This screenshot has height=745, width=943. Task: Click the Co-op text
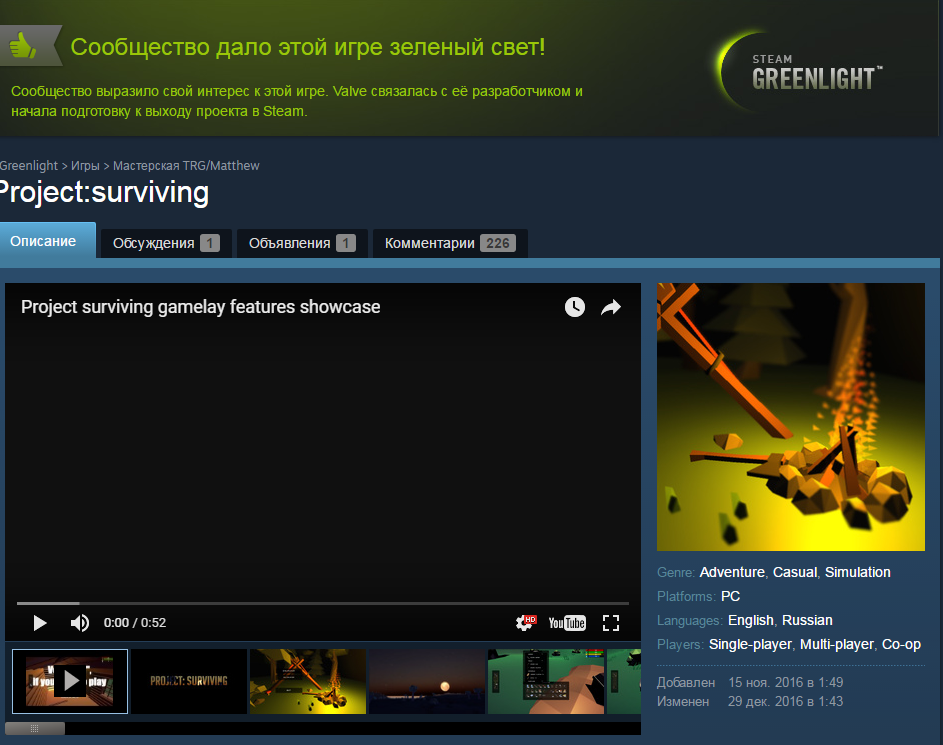901,645
